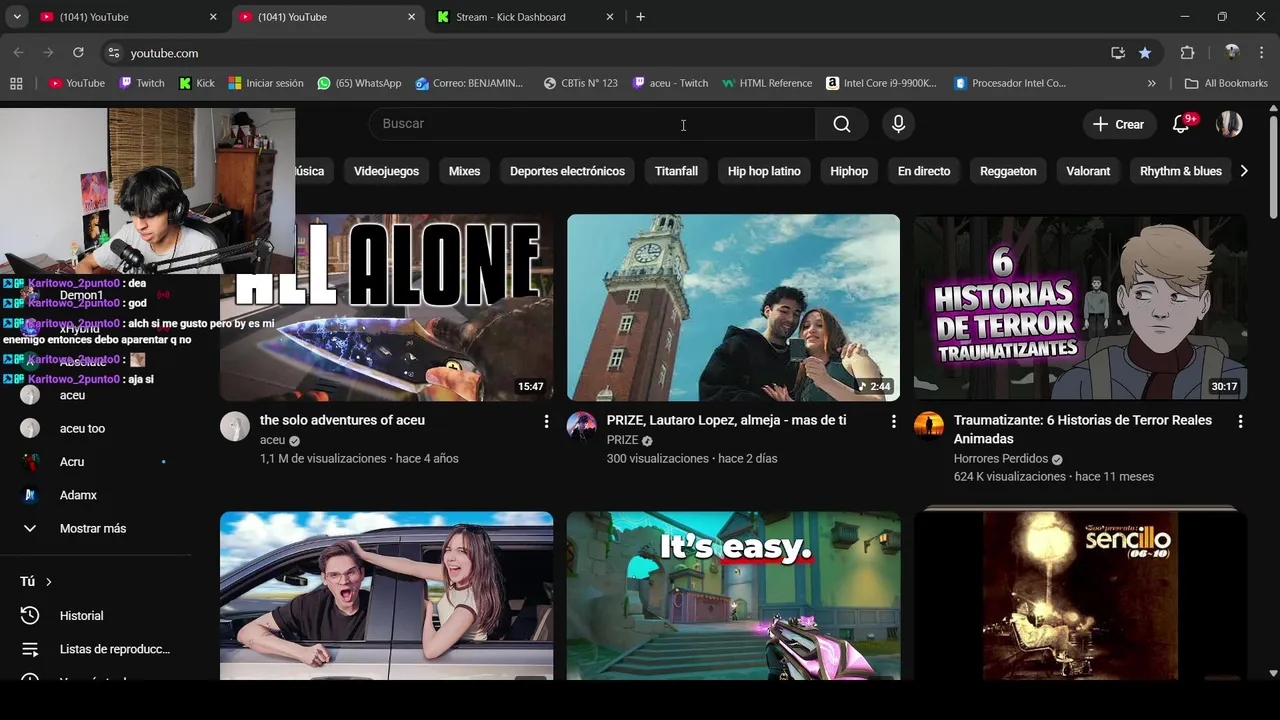The height and width of the screenshot is (720, 1280).
Task: Close the Kick Dashboard tab
Action: (609, 17)
